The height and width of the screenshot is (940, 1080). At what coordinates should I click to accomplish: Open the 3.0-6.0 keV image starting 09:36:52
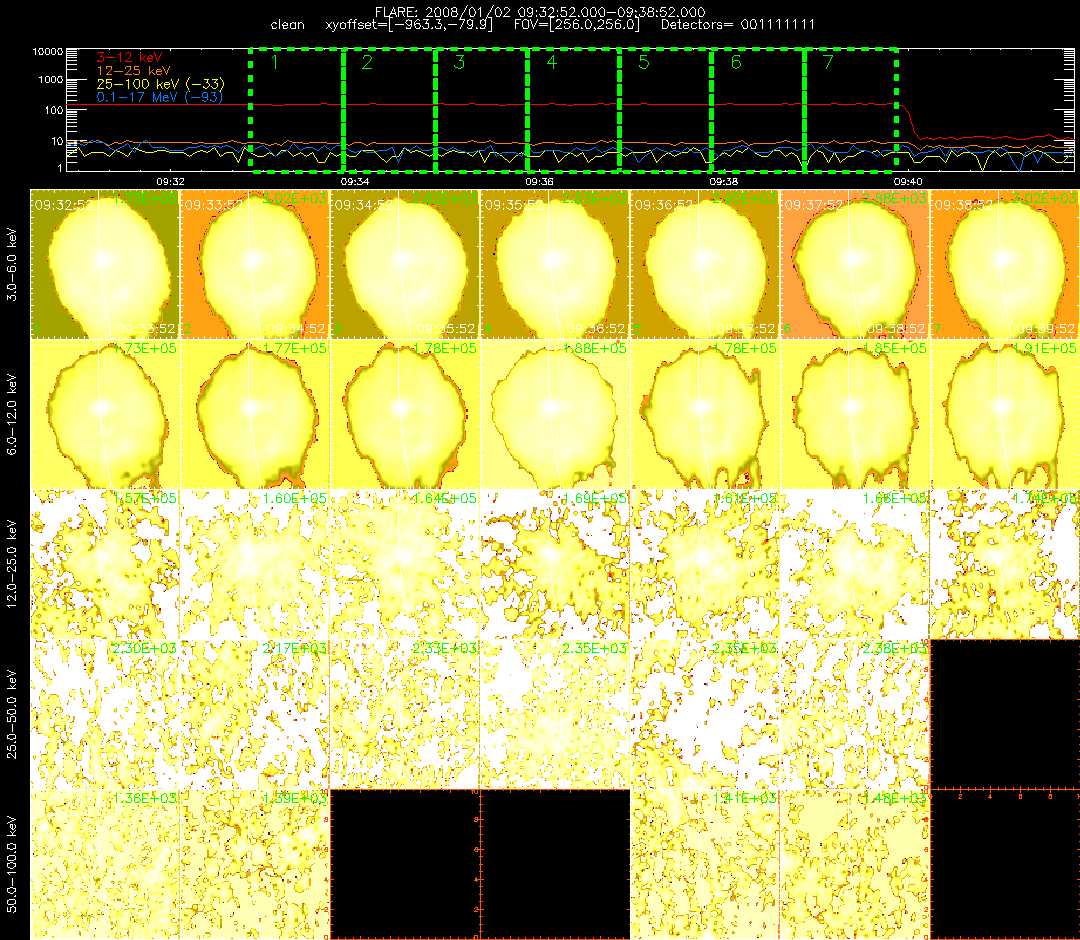tap(705, 264)
